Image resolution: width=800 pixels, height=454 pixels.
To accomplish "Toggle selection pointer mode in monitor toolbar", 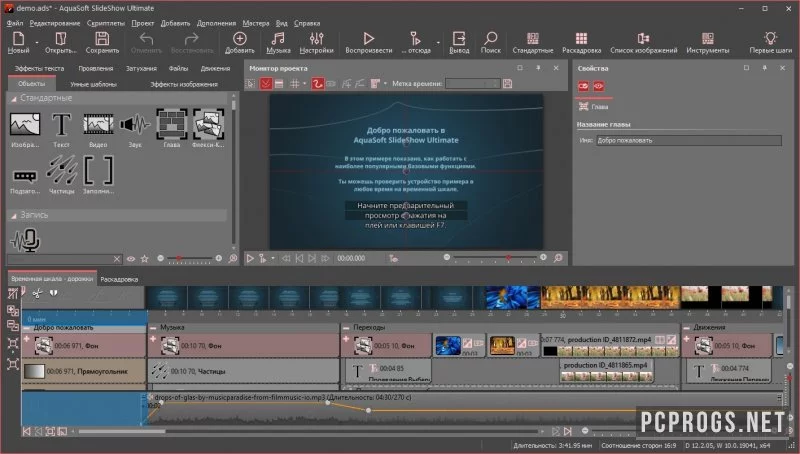I will tap(251, 84).
